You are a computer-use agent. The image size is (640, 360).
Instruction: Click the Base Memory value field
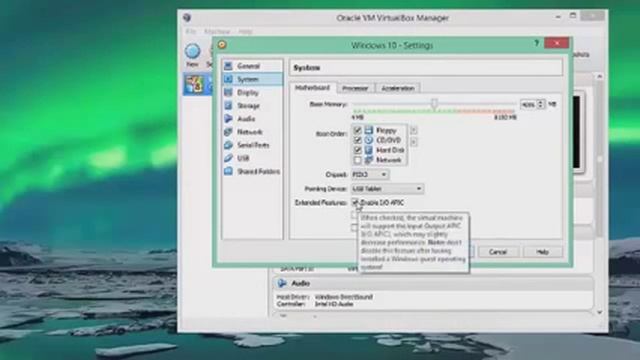pos(528,104)
